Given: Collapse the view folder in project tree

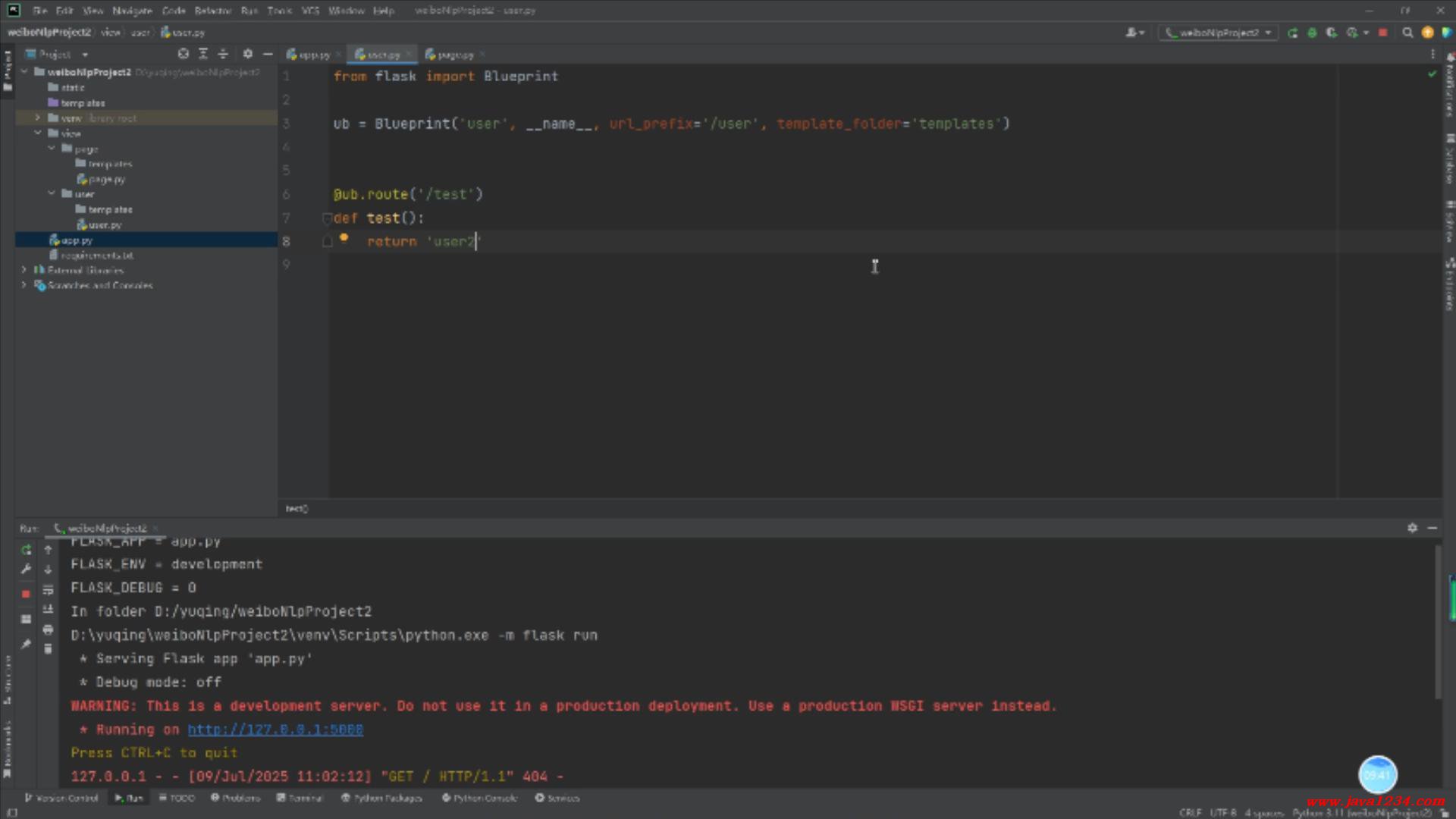Looking at the screenshot, I should coord(37,133).
